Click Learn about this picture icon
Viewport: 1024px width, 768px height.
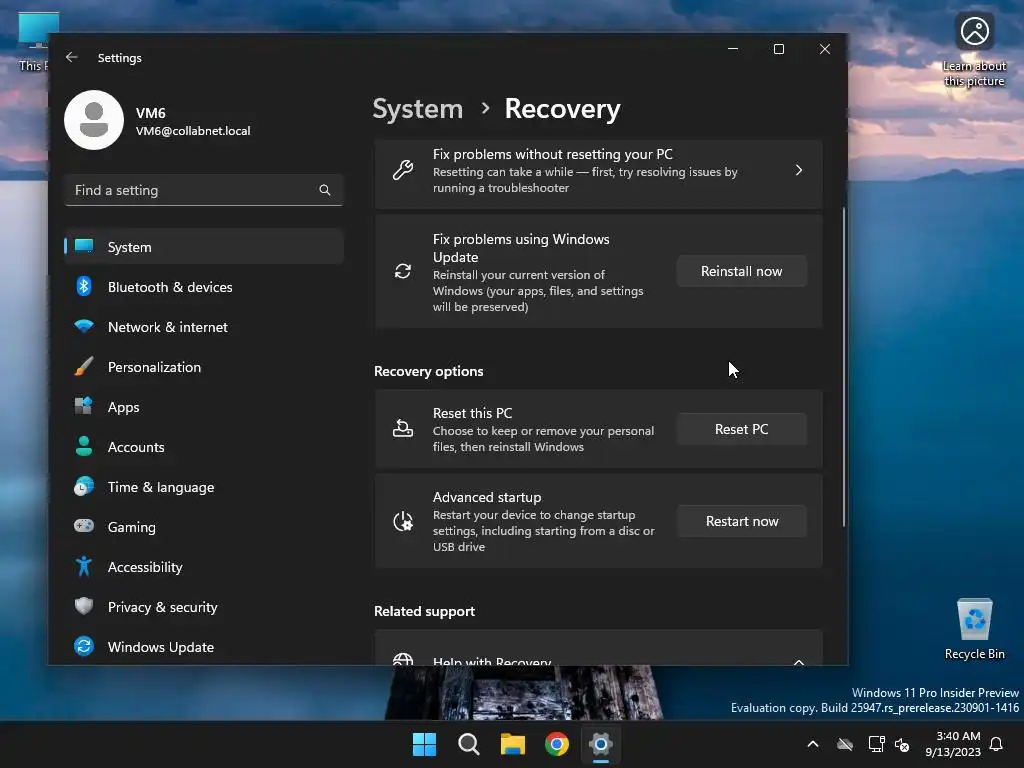(974, 49)
